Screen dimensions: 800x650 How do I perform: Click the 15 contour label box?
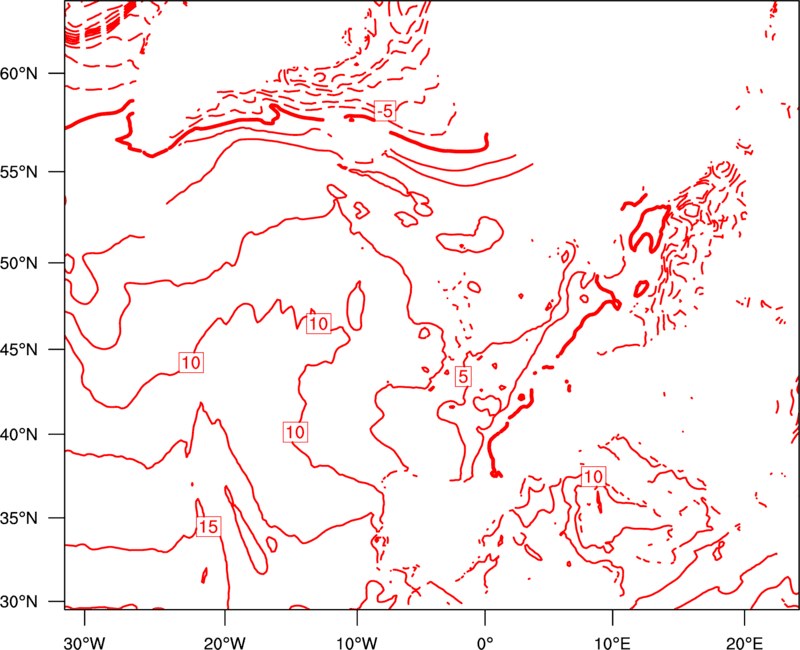[208, 526]
